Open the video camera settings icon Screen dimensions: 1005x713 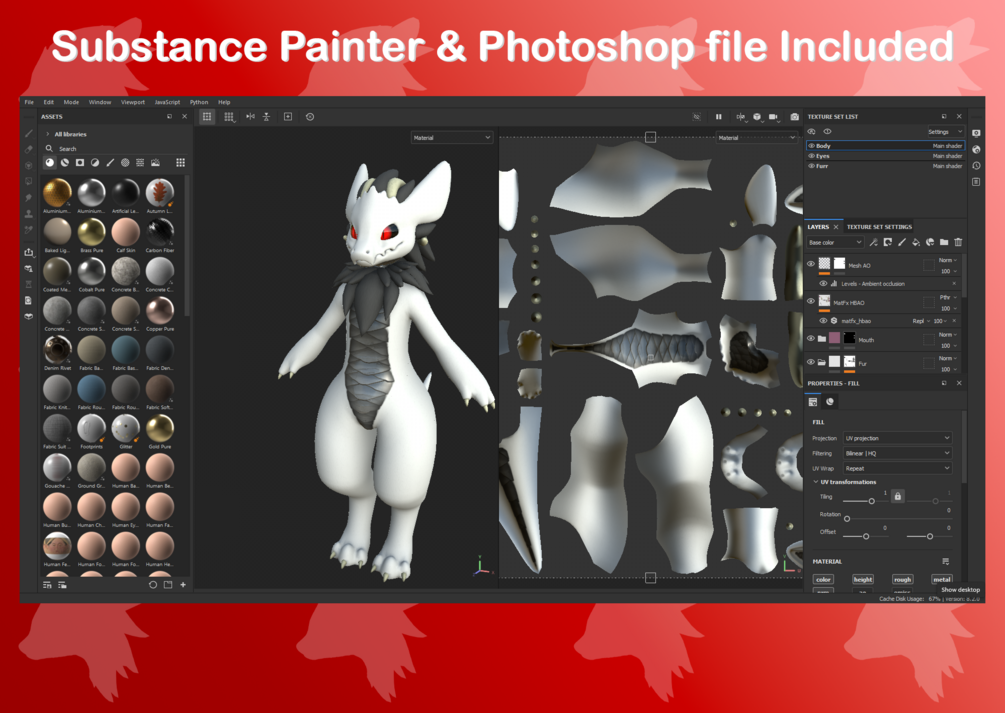click(774, 117)
